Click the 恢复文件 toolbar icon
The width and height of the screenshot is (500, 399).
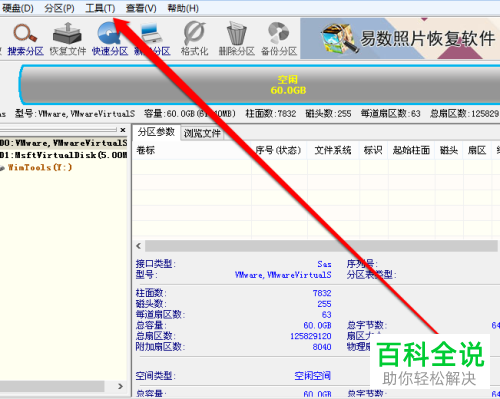(x=67, y=33)
